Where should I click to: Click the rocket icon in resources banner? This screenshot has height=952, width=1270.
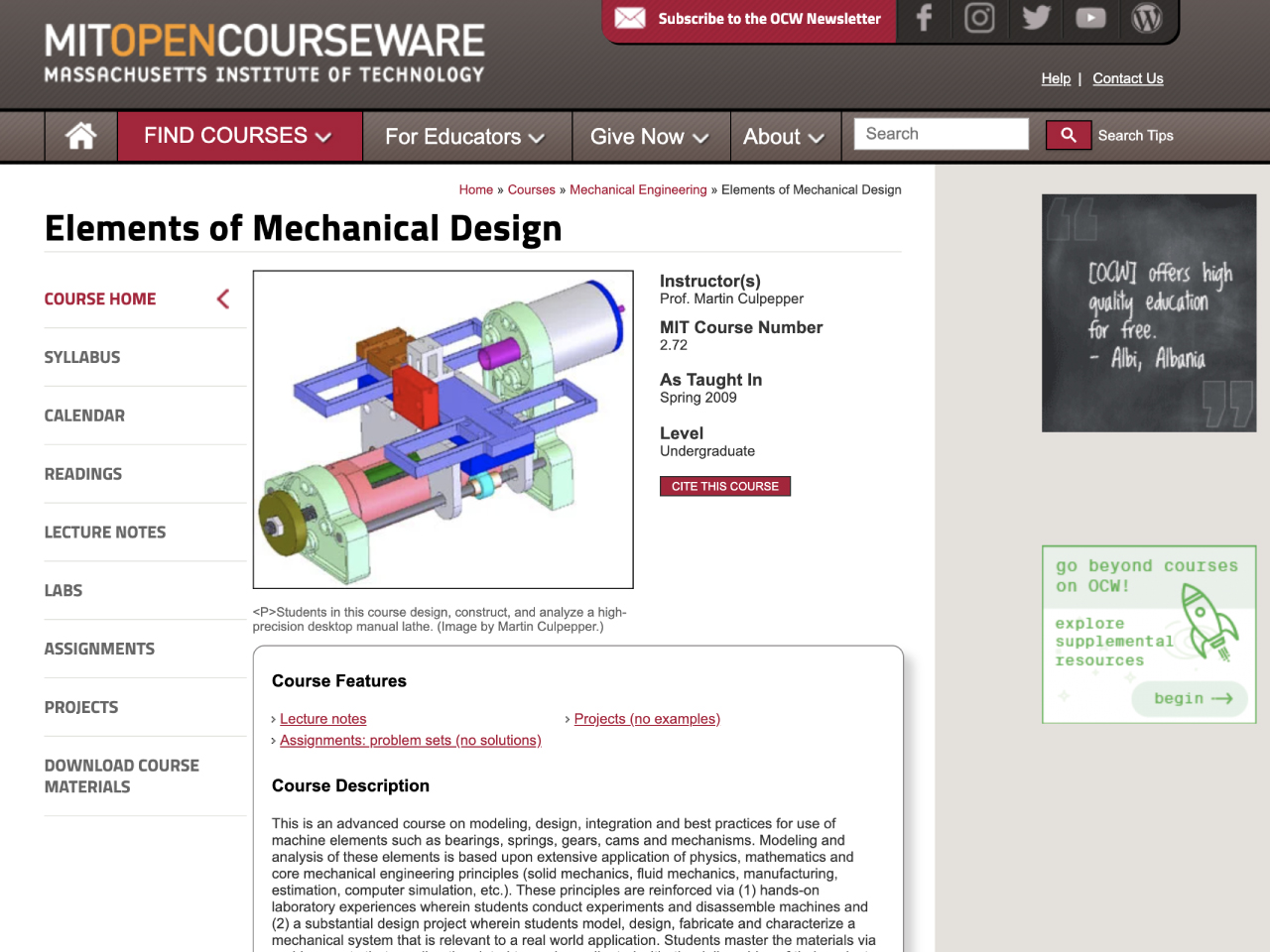tap(1207, 622)
